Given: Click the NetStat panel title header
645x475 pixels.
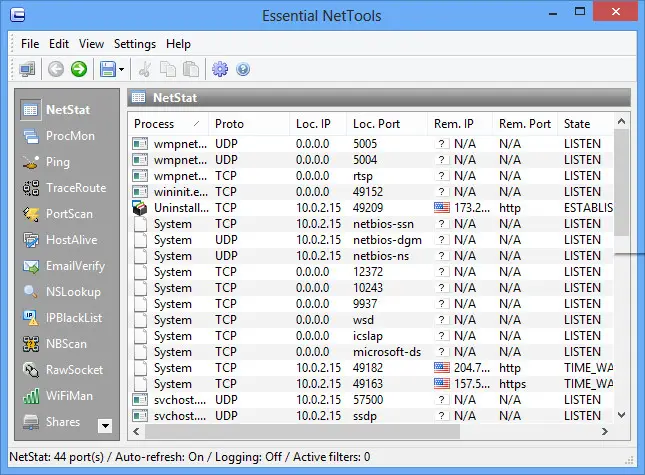Looking at the screenshot, I should click(379, 97).
